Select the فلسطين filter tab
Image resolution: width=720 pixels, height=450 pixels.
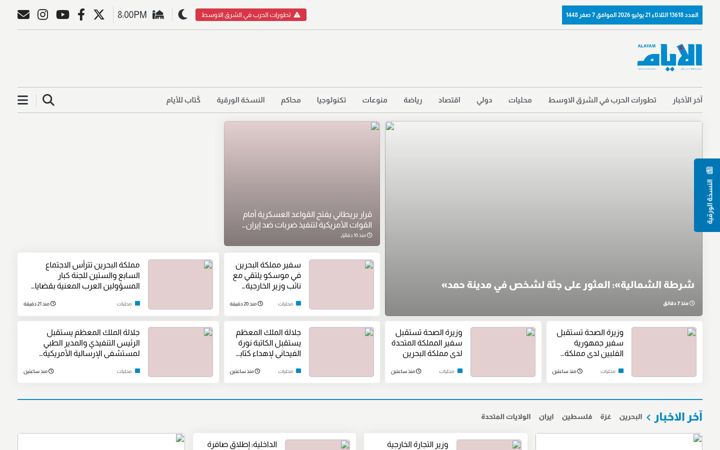(577, 417)
